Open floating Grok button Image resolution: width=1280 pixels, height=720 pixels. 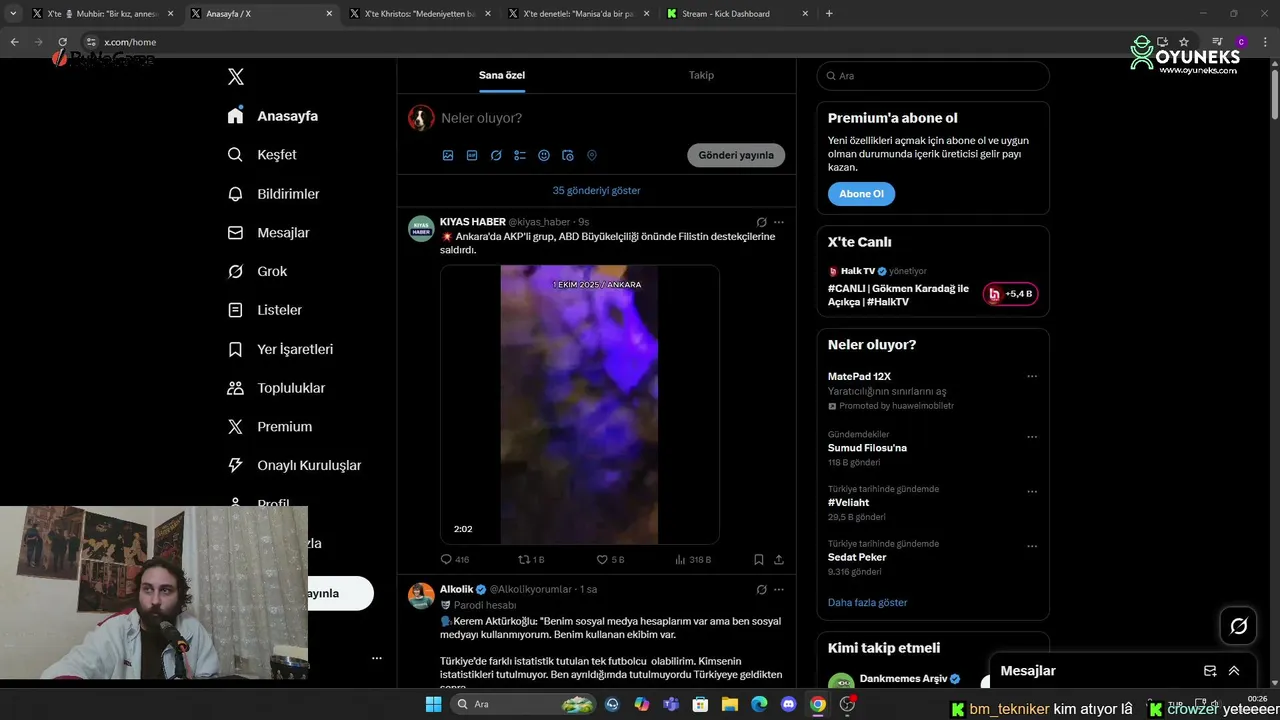point(1239,626)
